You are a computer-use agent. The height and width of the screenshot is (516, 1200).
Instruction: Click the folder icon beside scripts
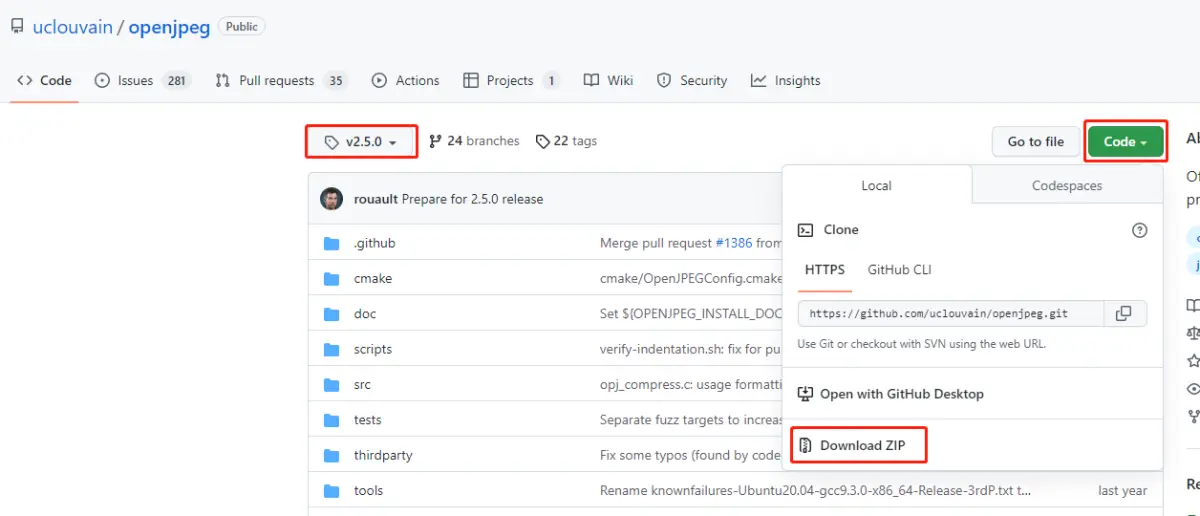(x=332, y=349)
